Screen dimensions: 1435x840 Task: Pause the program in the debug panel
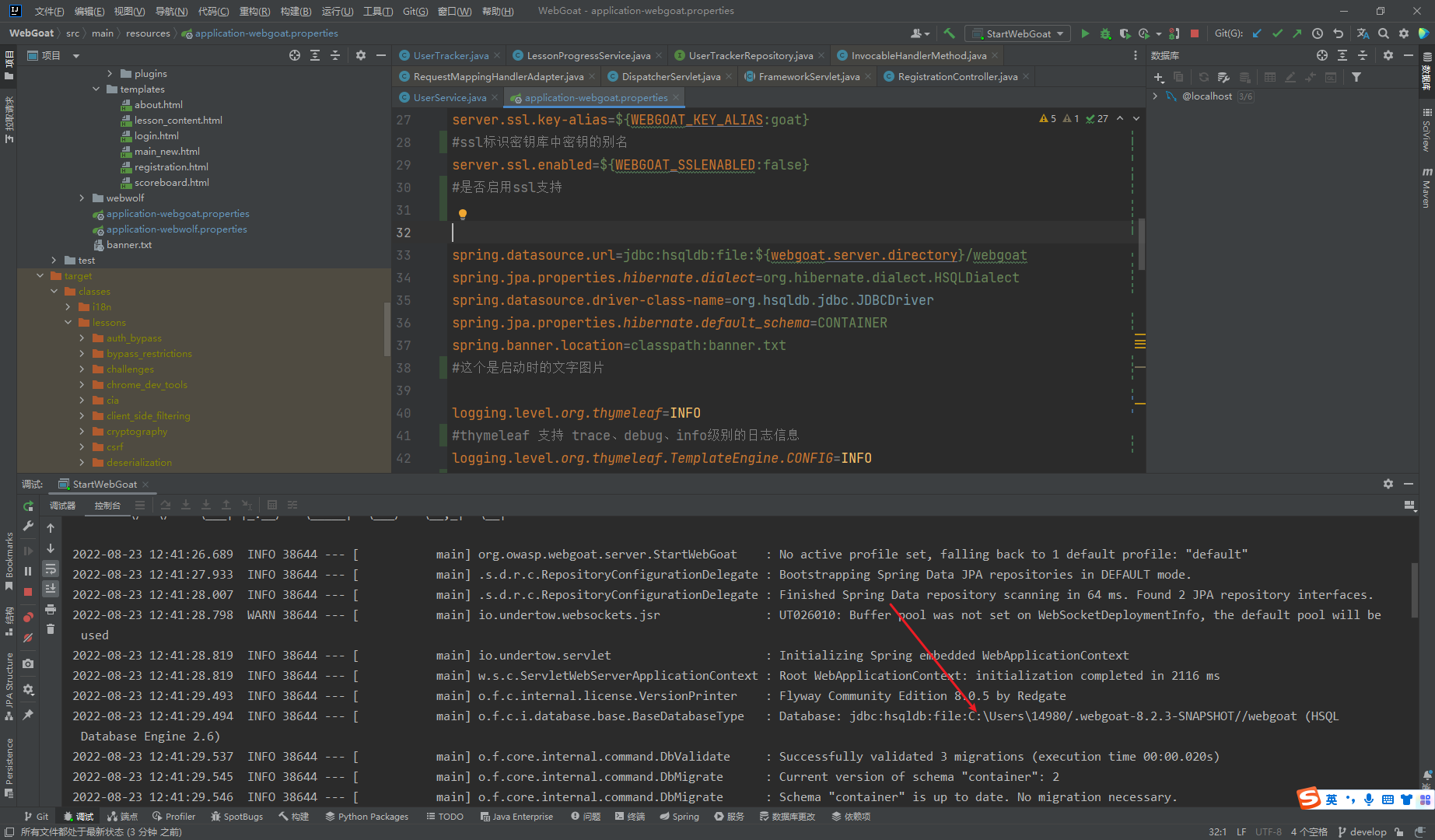[x=28, y=571]
